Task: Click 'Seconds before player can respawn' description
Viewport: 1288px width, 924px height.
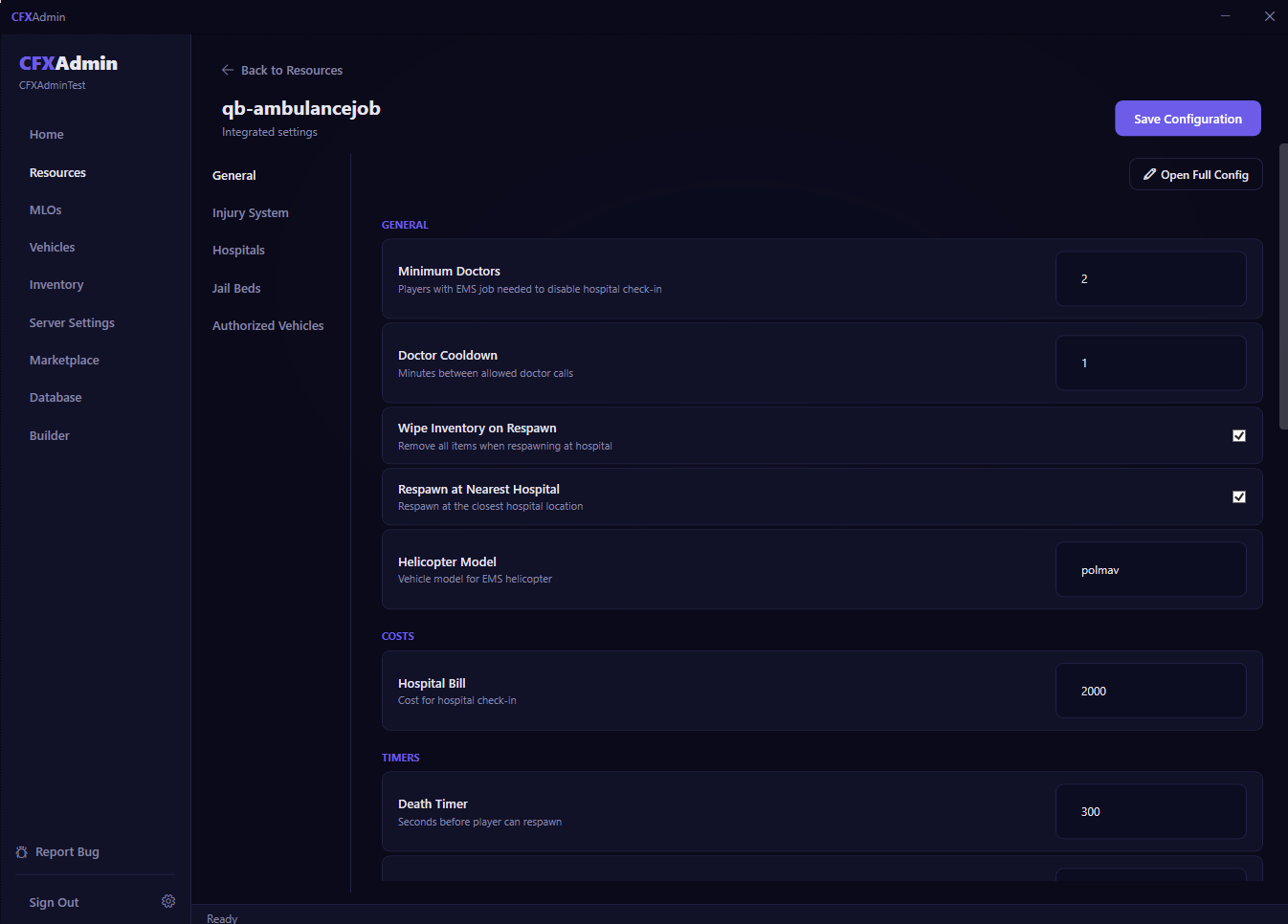Action: point(480,823)
